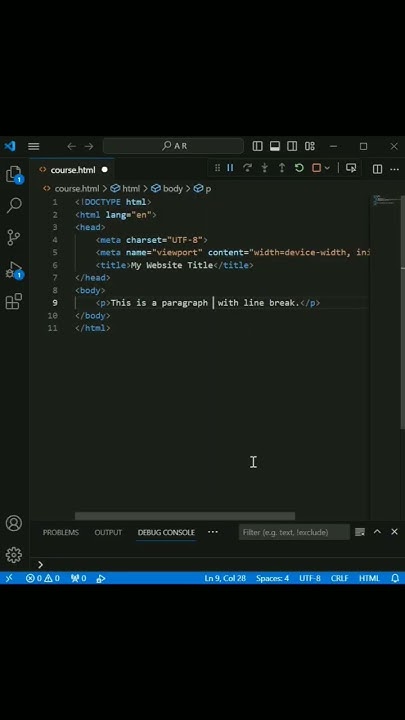Switch to the PROBLEMS panel tab
The width and height of the screenshot is (405, 720).
[61, 532]
